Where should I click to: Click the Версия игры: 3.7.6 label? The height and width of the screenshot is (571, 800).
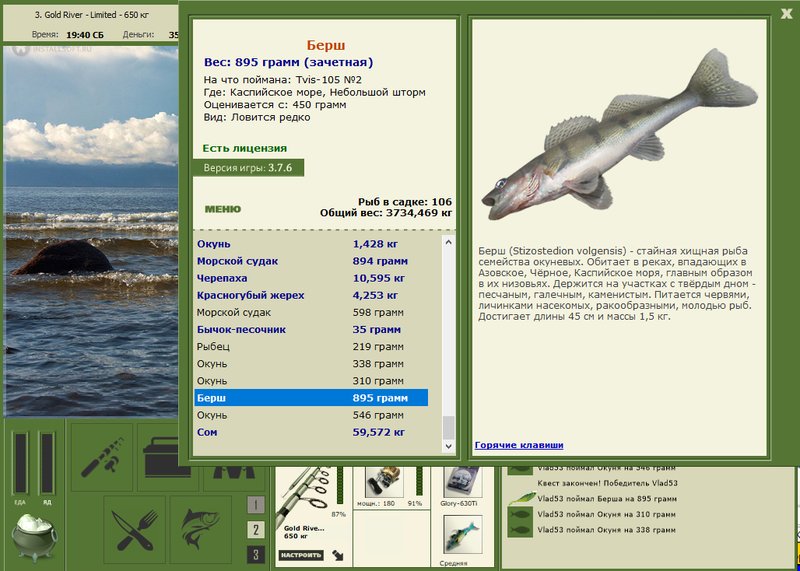coord(248,167)
